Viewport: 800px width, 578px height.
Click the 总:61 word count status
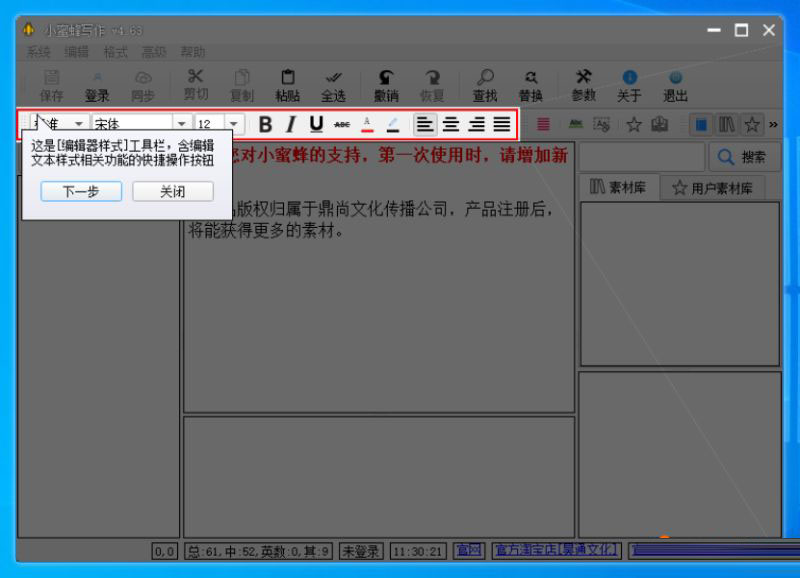tap(258, 551)
